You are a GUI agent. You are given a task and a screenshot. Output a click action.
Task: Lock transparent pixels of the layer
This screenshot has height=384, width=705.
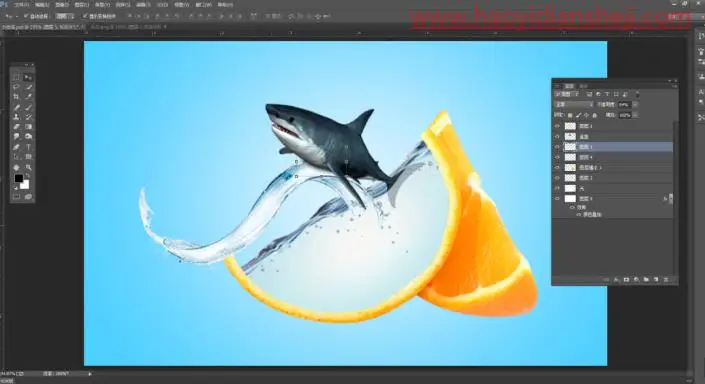570,116
